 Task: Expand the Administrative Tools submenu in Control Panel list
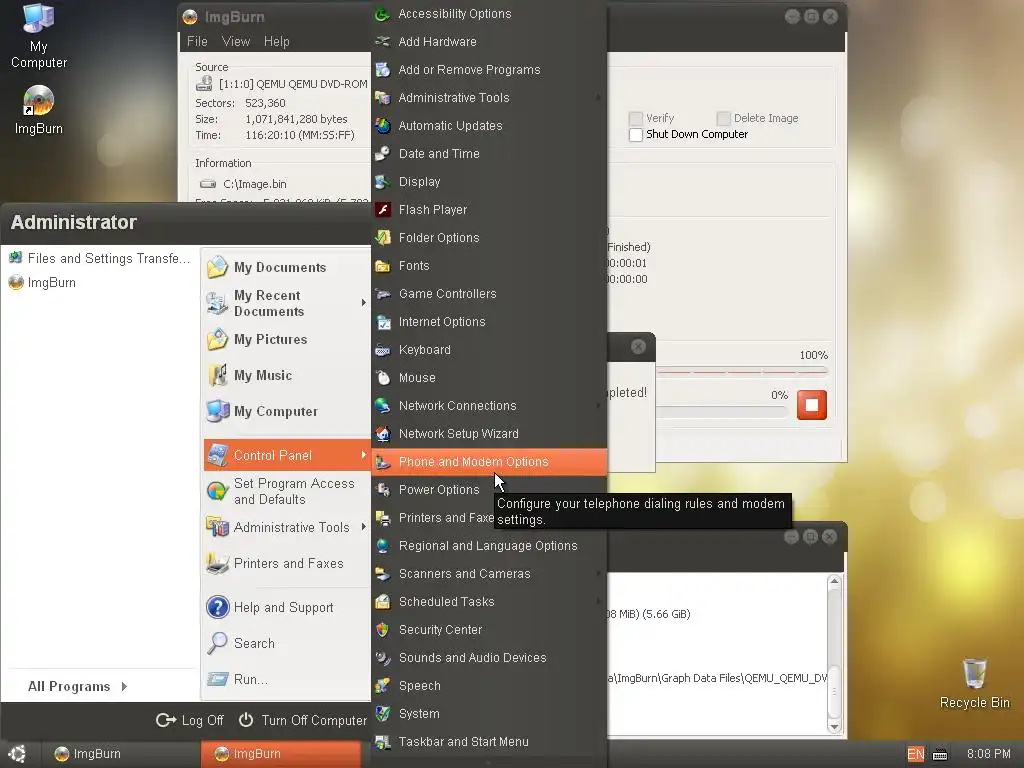coord(598,98)
